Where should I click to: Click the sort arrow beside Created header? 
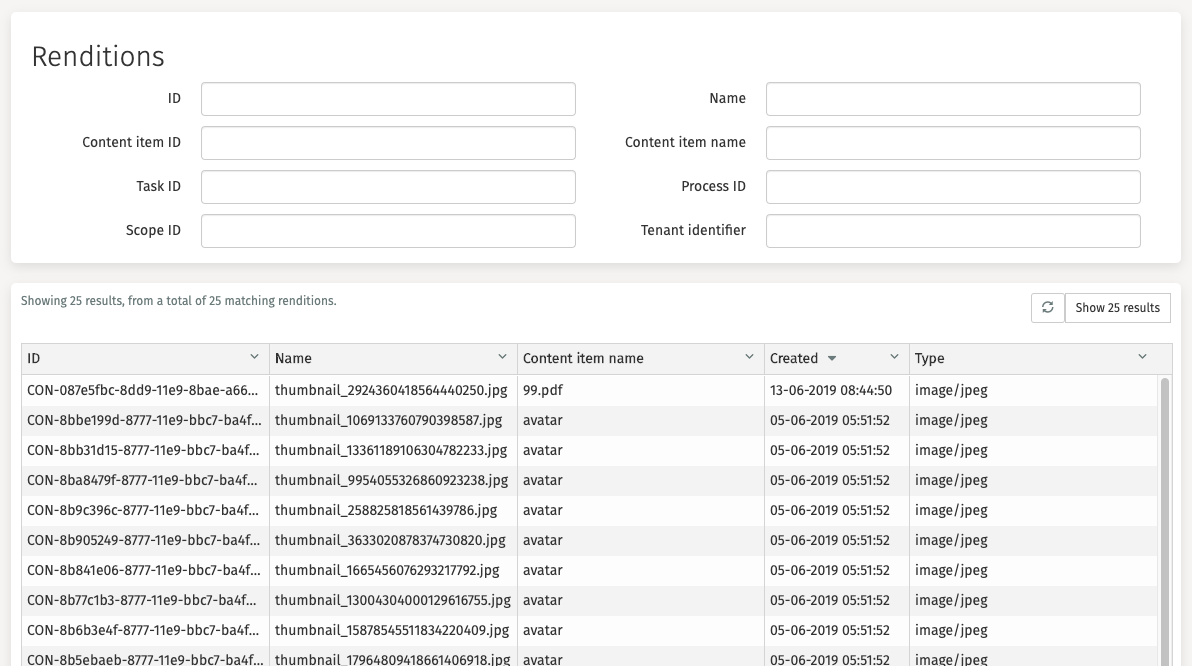point(832,359)
